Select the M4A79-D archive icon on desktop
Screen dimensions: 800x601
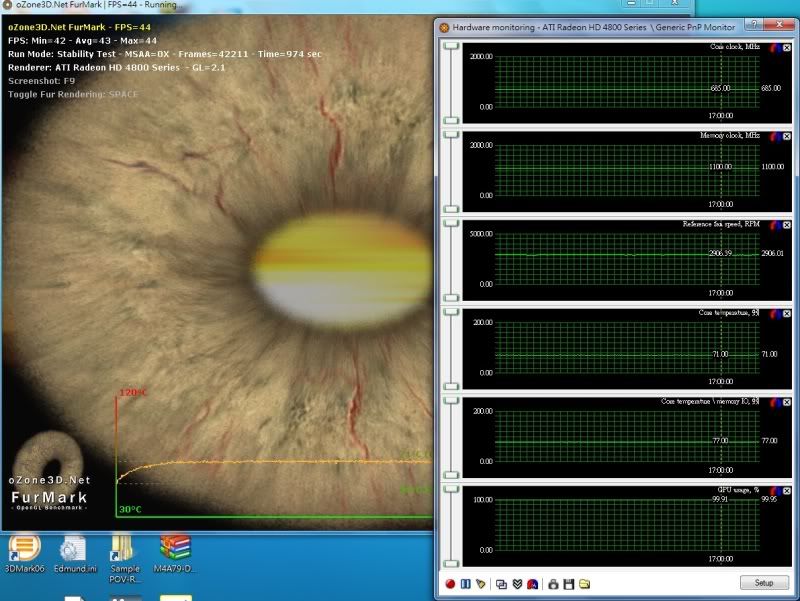[174, 553]
